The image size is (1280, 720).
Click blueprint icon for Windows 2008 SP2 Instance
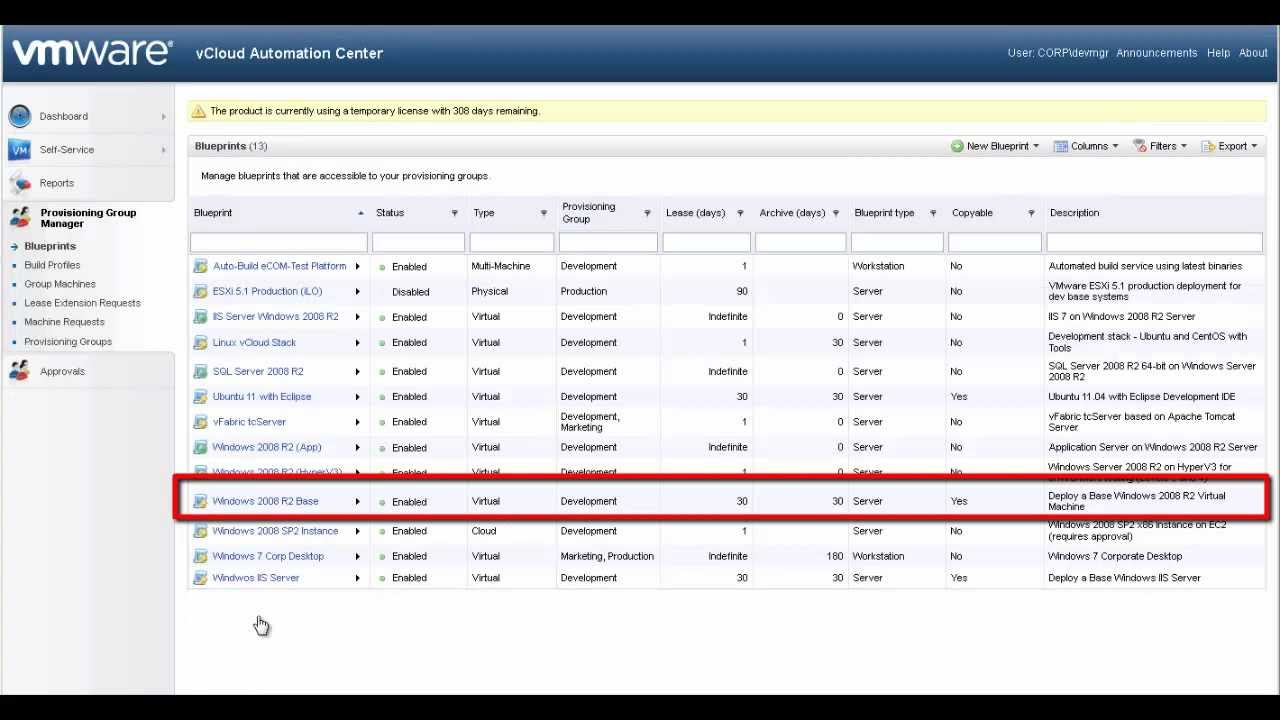coord(201,531)
